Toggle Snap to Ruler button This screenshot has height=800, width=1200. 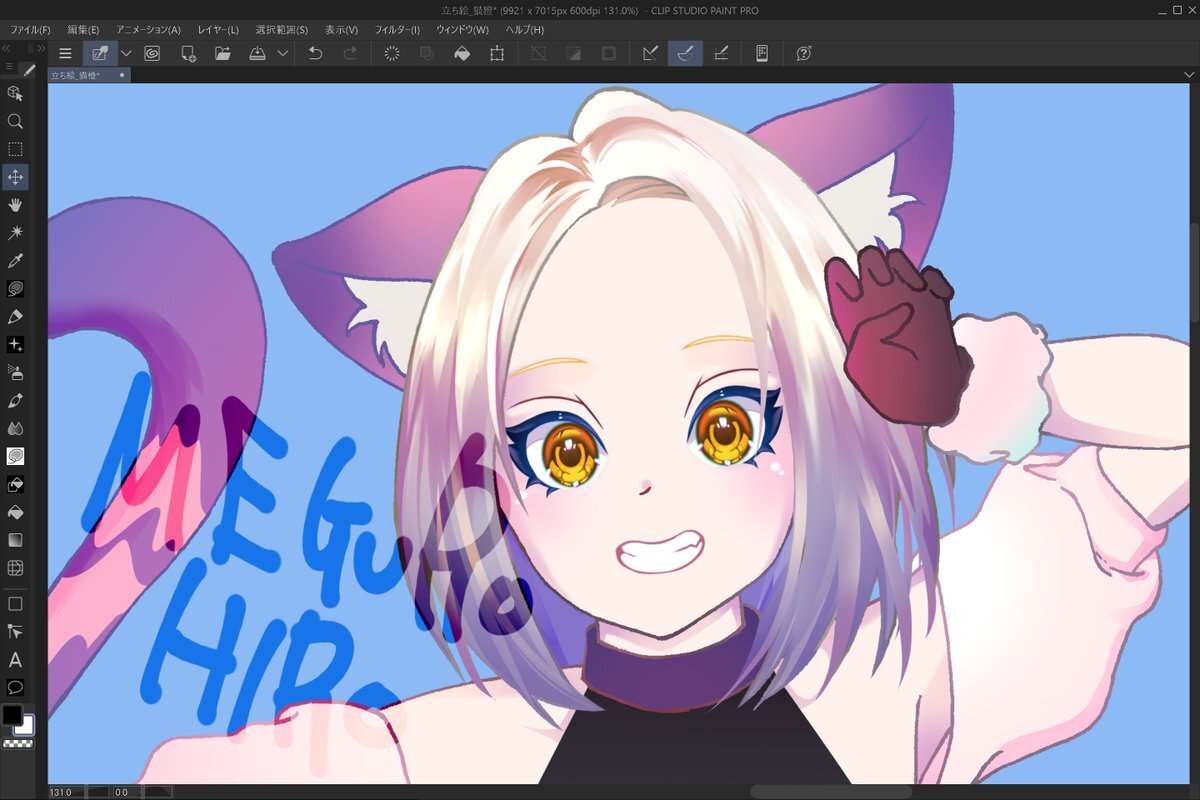(650, 54)
